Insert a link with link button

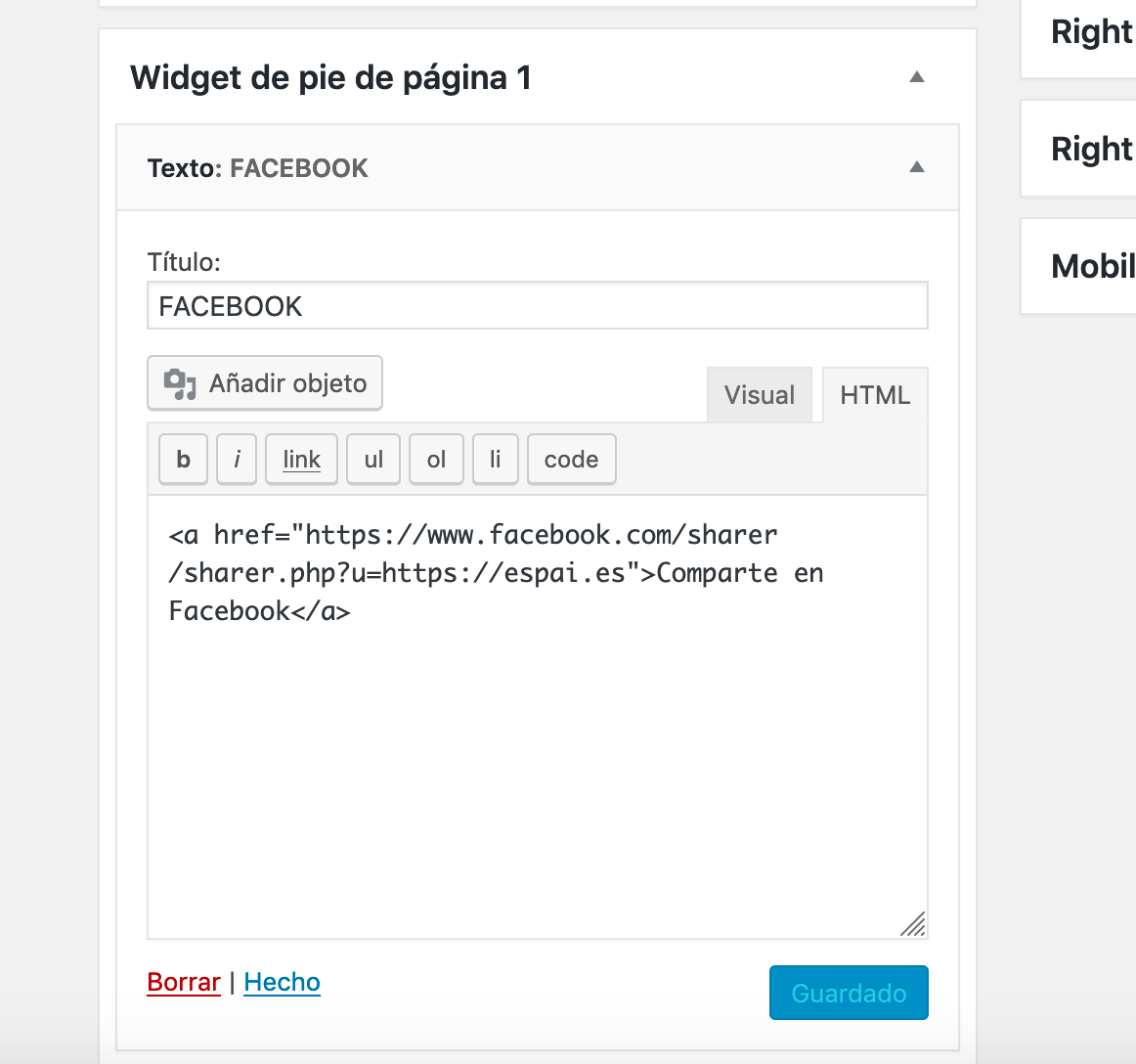(301, 460)
